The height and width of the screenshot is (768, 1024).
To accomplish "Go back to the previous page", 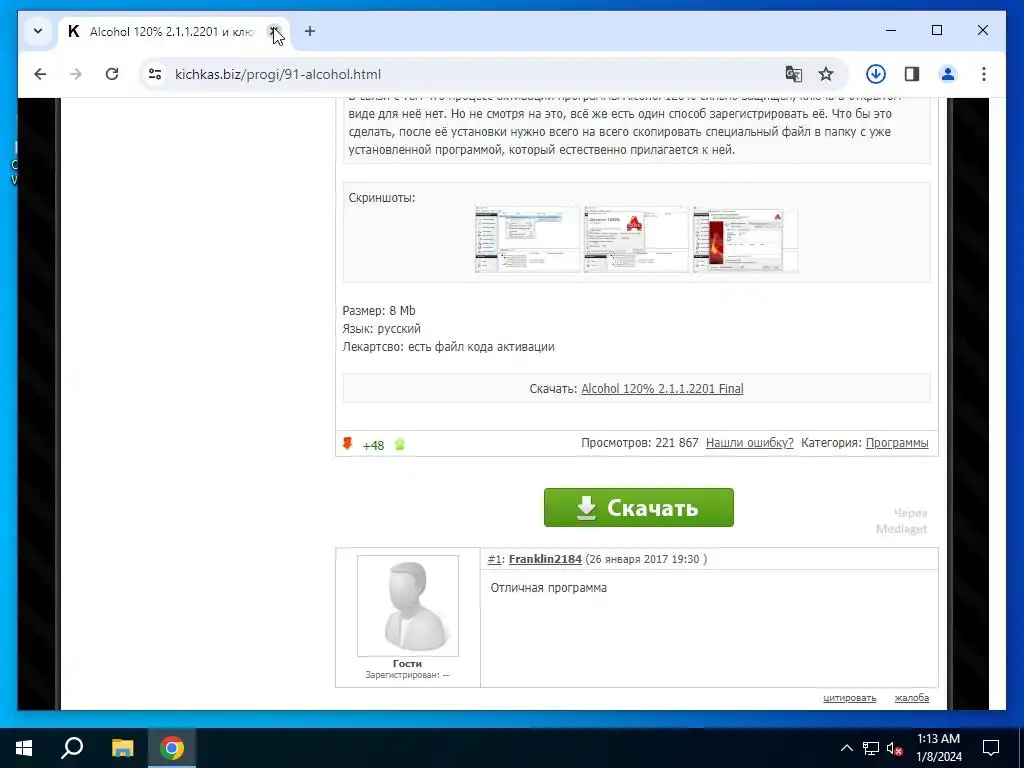I will pyautogui.click(x=40, y=74).
